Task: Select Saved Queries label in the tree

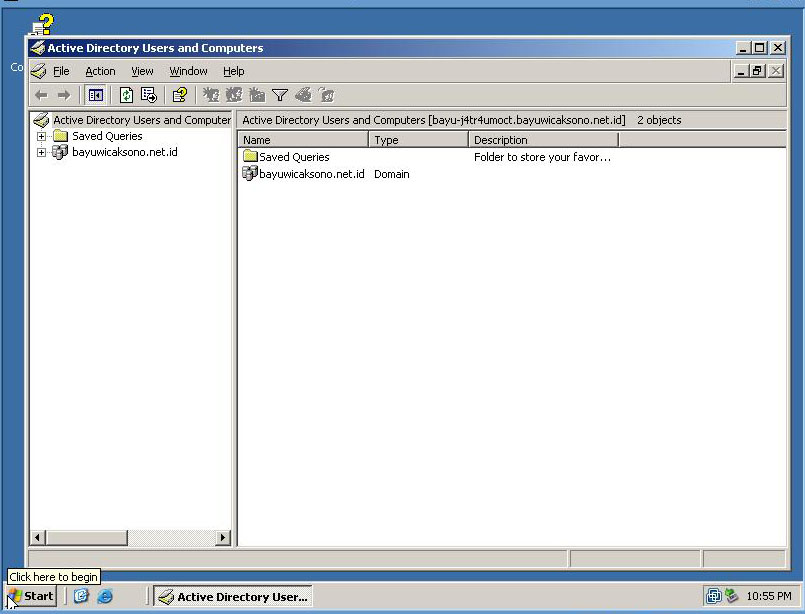Action: click(107, 136)
